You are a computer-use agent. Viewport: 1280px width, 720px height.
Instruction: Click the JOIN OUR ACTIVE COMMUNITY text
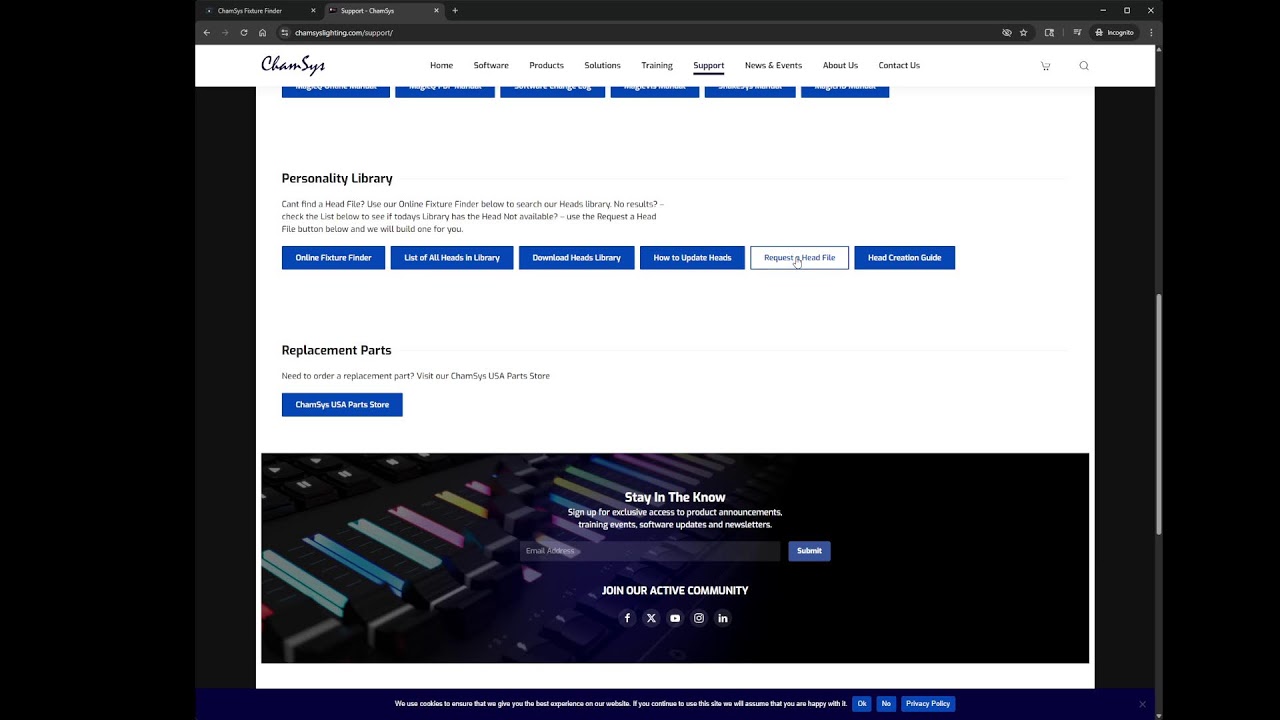click(675, 590)
